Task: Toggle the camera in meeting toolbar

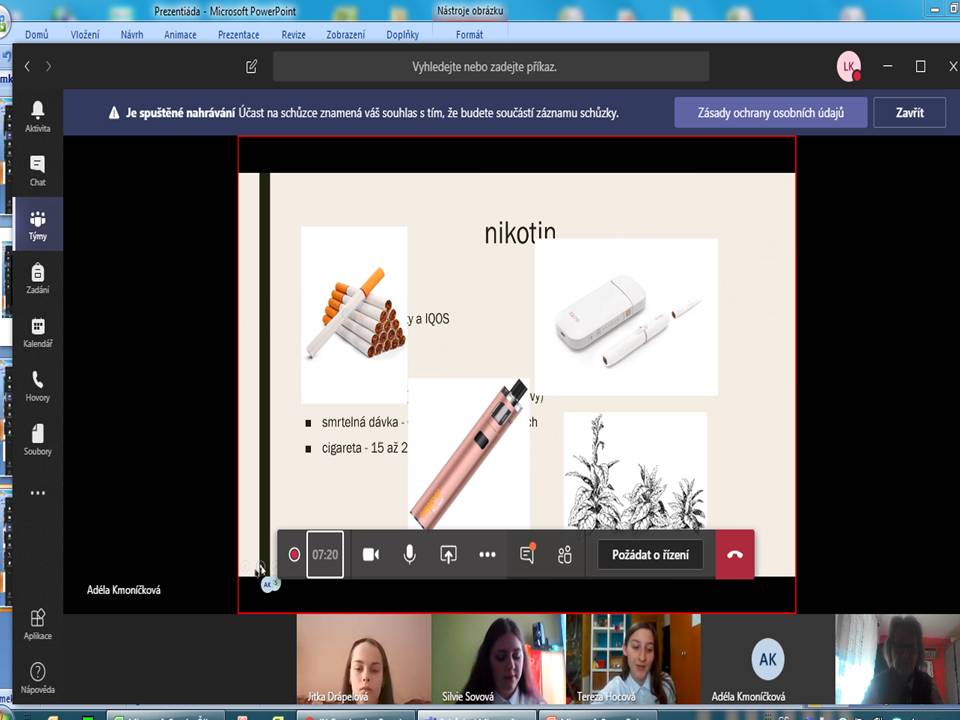Action: 370,555
